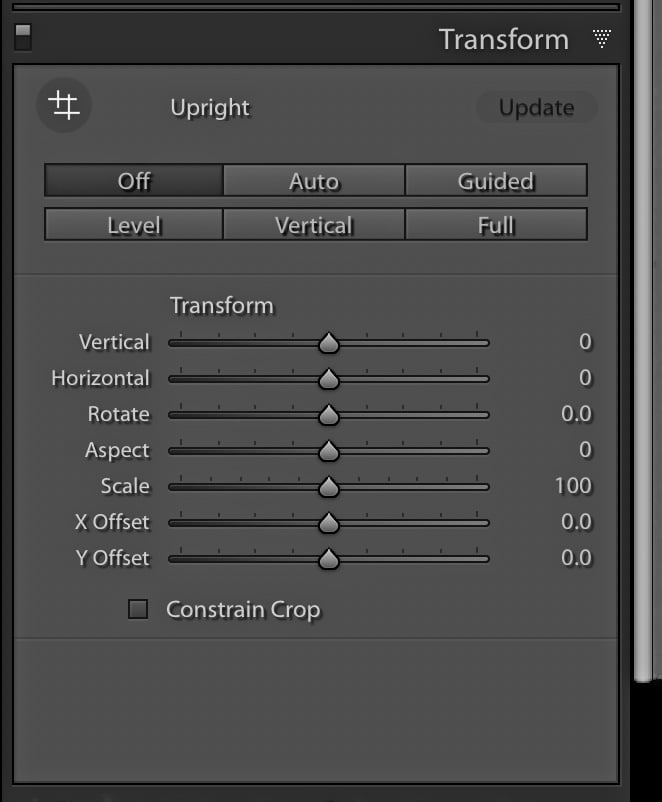Toggle the Transform panel on/off switch
This screenshot has height=802, width=662.
coord(23,37)
